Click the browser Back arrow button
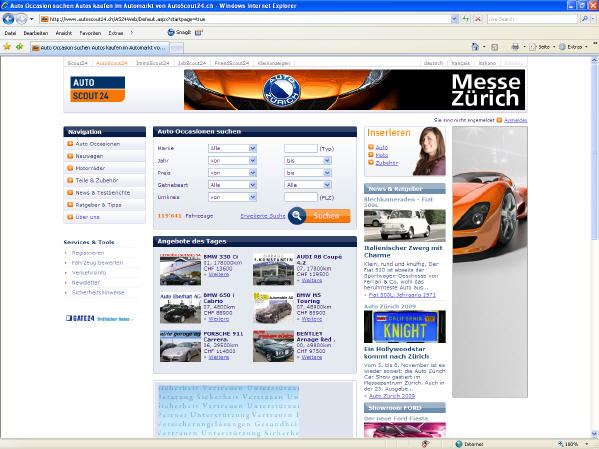The height and width of the screenshot is (449, 599). click(8, 19)
